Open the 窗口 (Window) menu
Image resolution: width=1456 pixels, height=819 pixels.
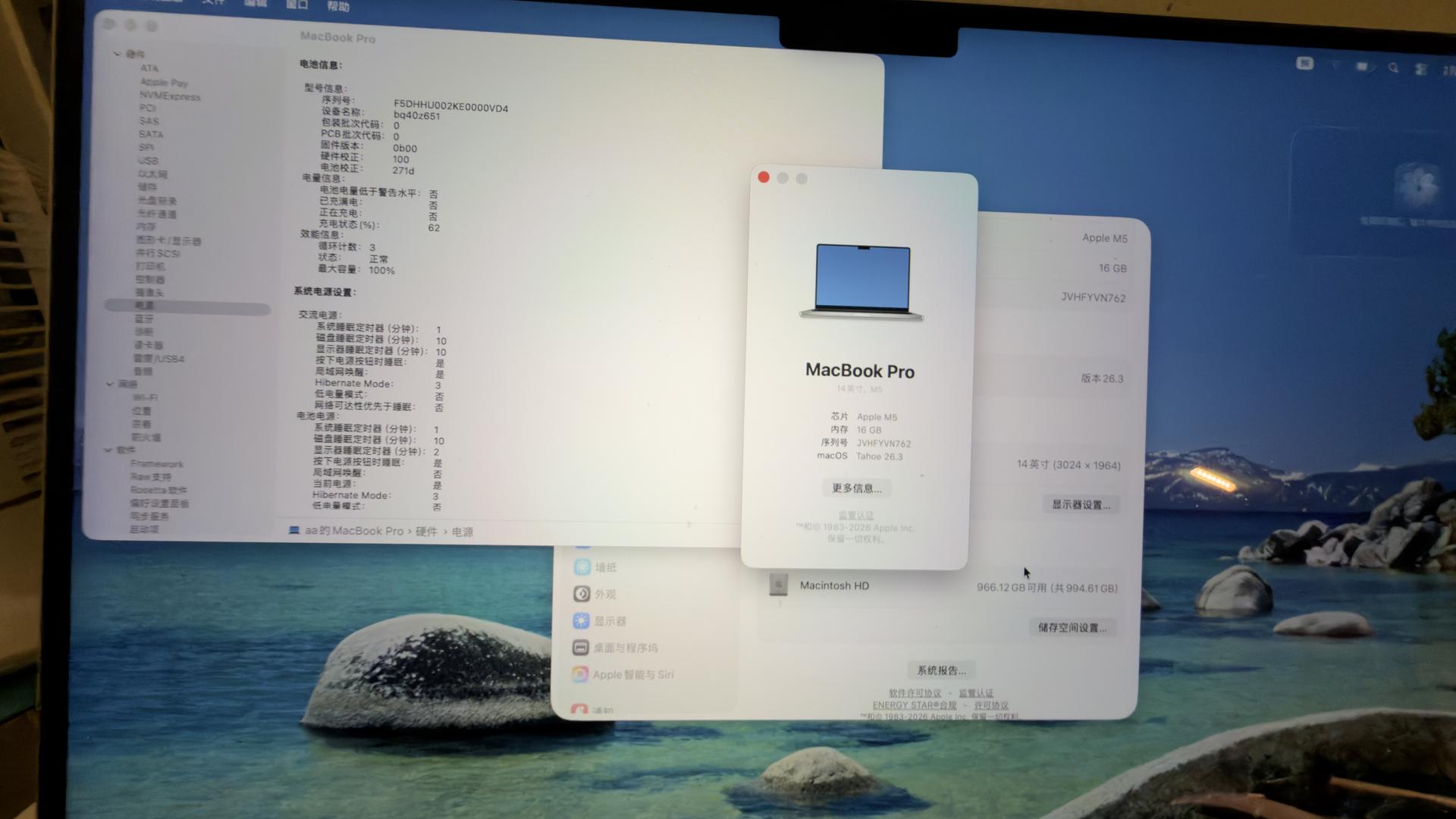[297, 5]
